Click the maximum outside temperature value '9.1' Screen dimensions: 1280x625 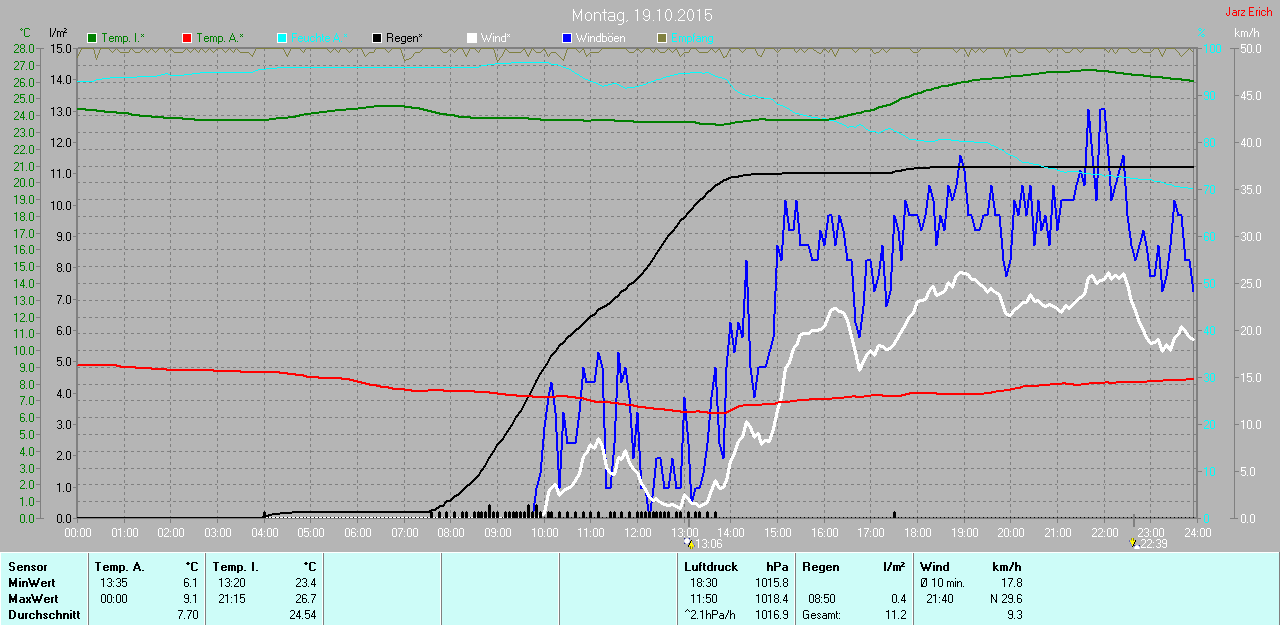tap(191, 599)
